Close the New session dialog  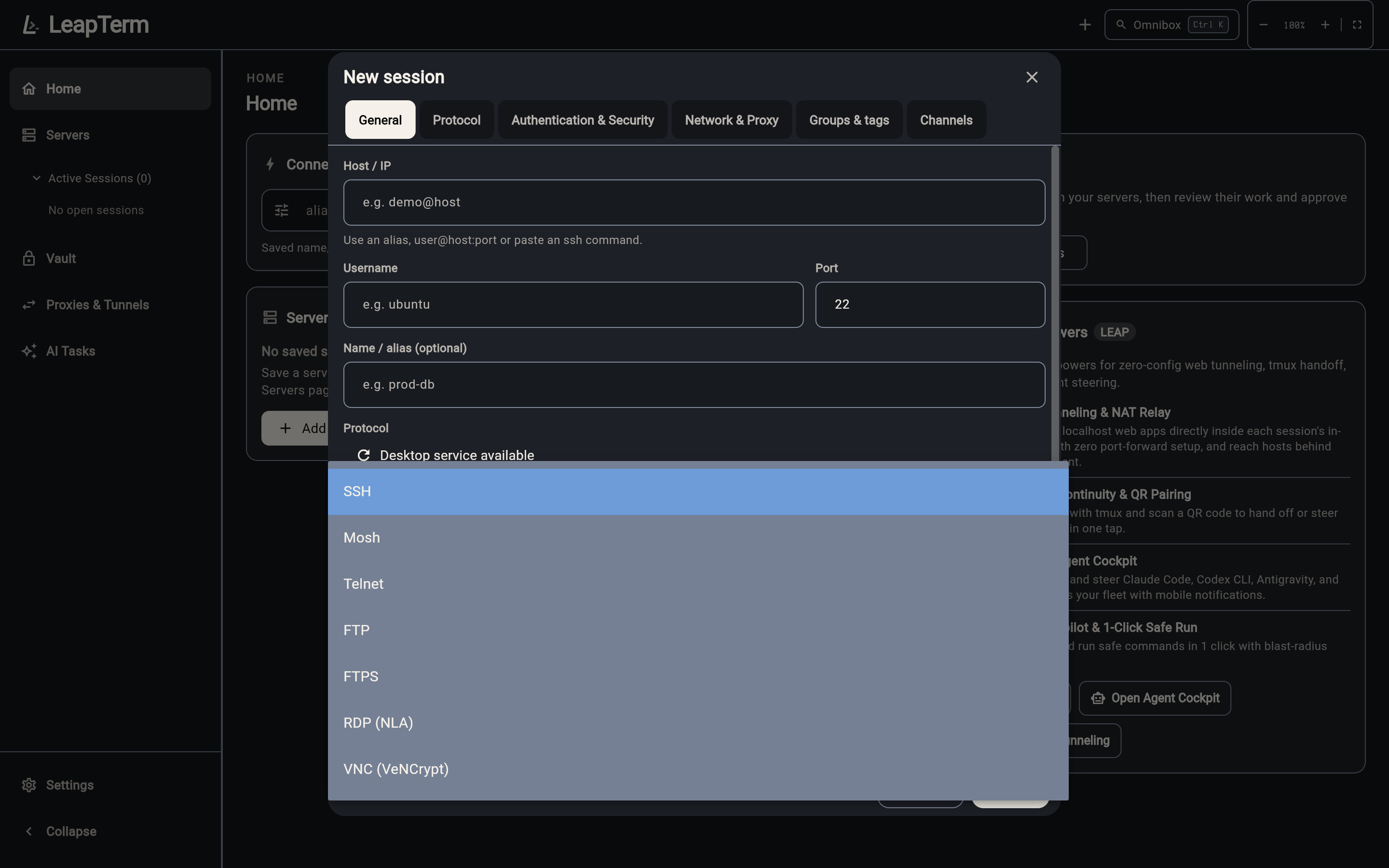[x=1032, y=77]
